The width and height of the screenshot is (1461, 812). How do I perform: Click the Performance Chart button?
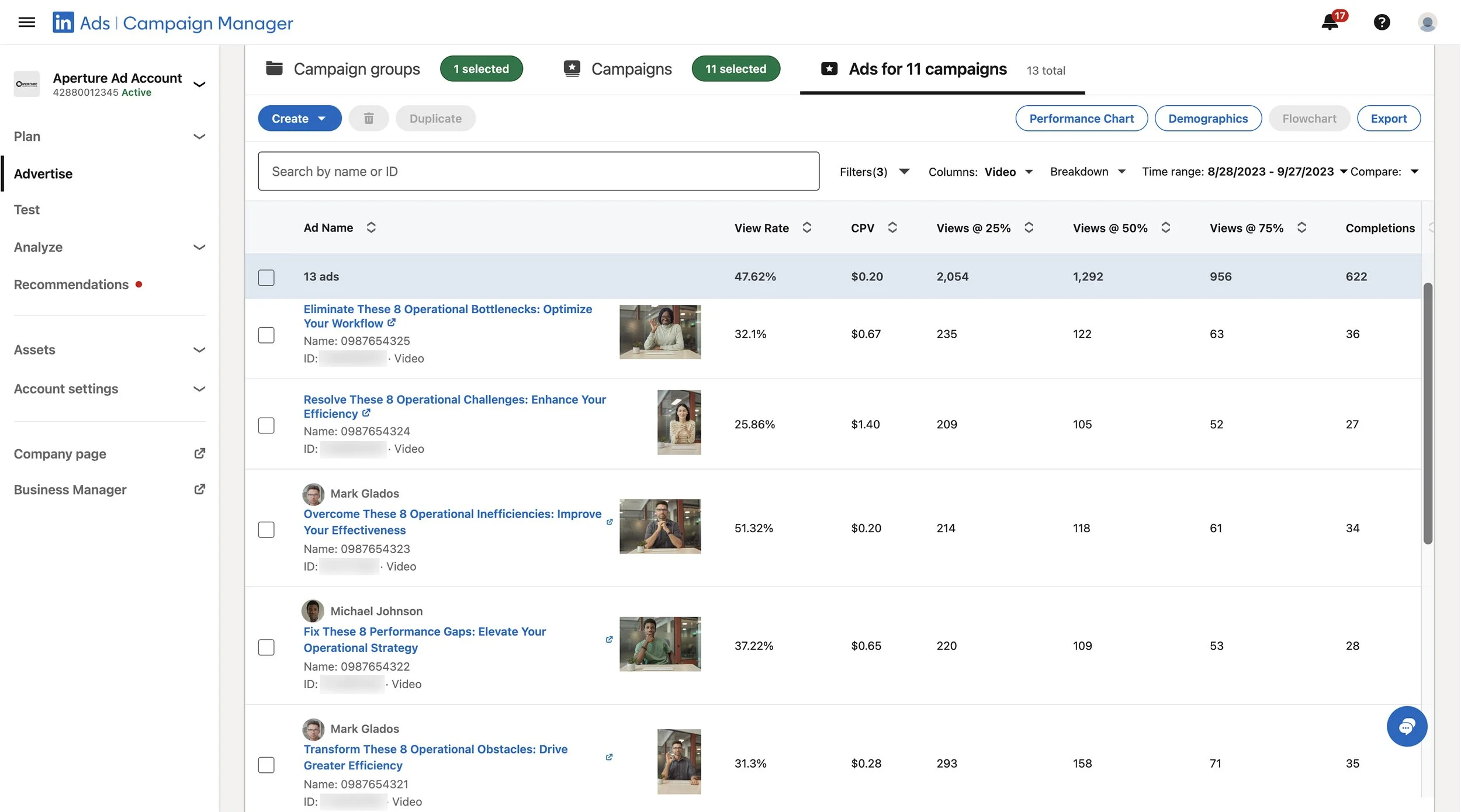coord(1081,119)
